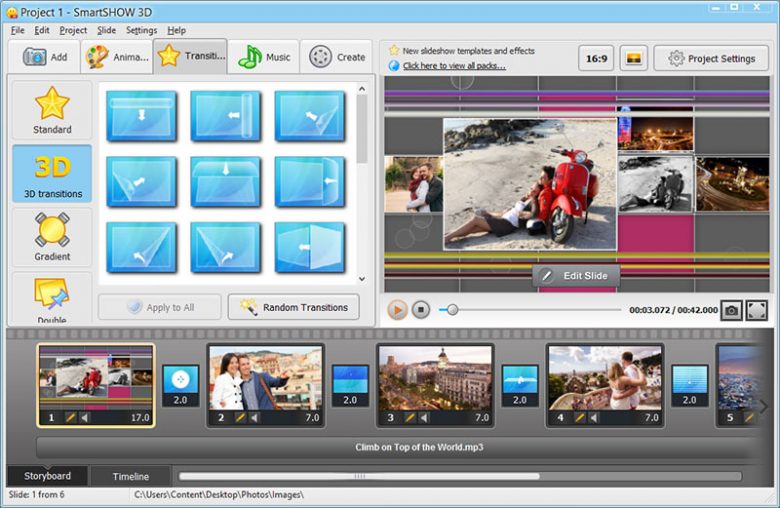Choose the fold-down box 3D transition
The image size is (780, 508).
pos(225,182)
